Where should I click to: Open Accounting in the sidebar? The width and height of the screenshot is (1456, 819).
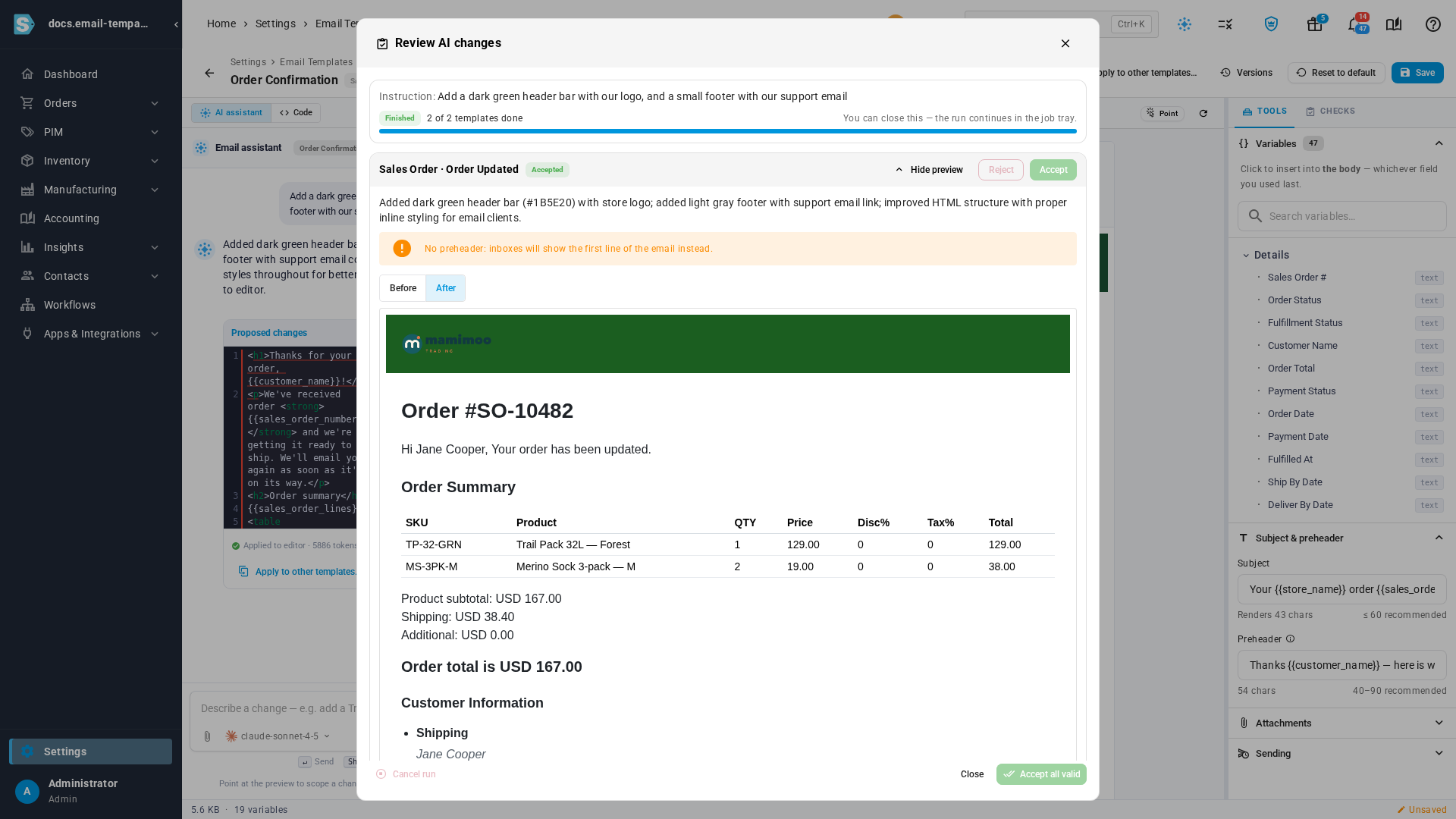(90, 218)
